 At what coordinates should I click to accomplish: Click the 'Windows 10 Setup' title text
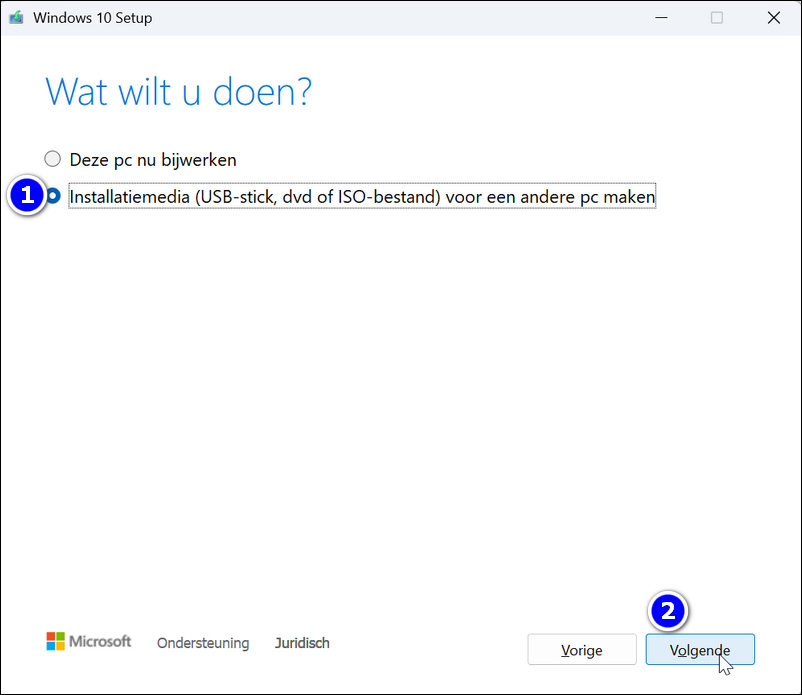point(93,18)
